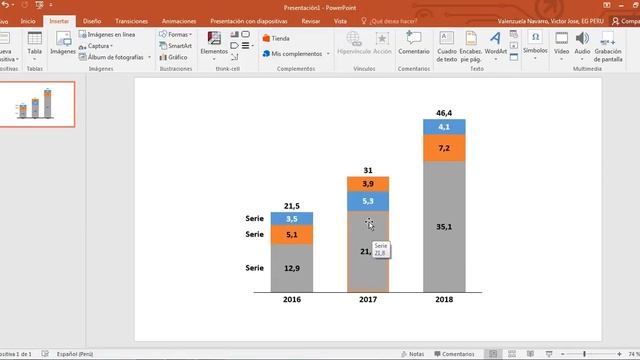Click Mis complementos
The image size is (640, 360).
pyautogui.click(x=293, y=53)
